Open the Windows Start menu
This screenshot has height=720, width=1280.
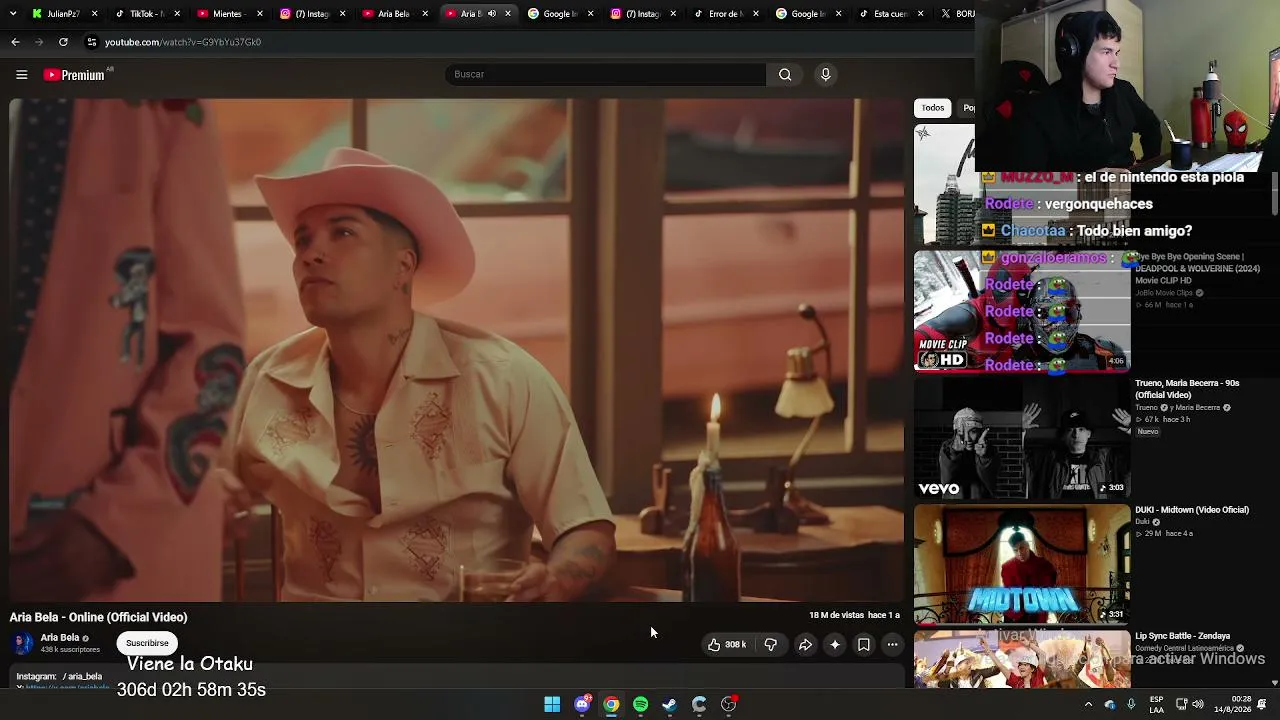552,704
